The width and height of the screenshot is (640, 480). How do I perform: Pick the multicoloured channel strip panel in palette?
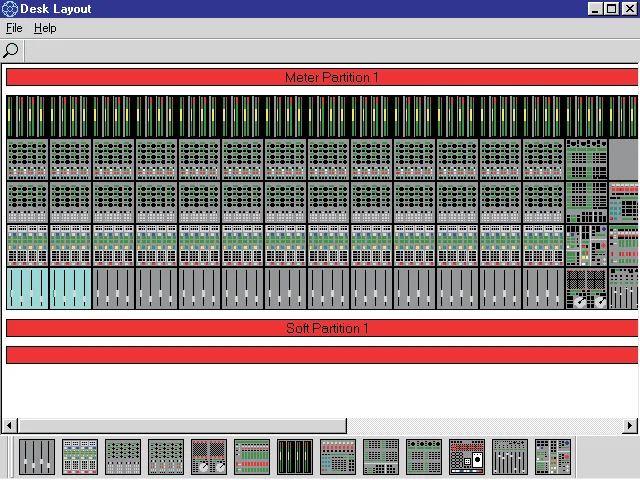click(x=80, y=457)
